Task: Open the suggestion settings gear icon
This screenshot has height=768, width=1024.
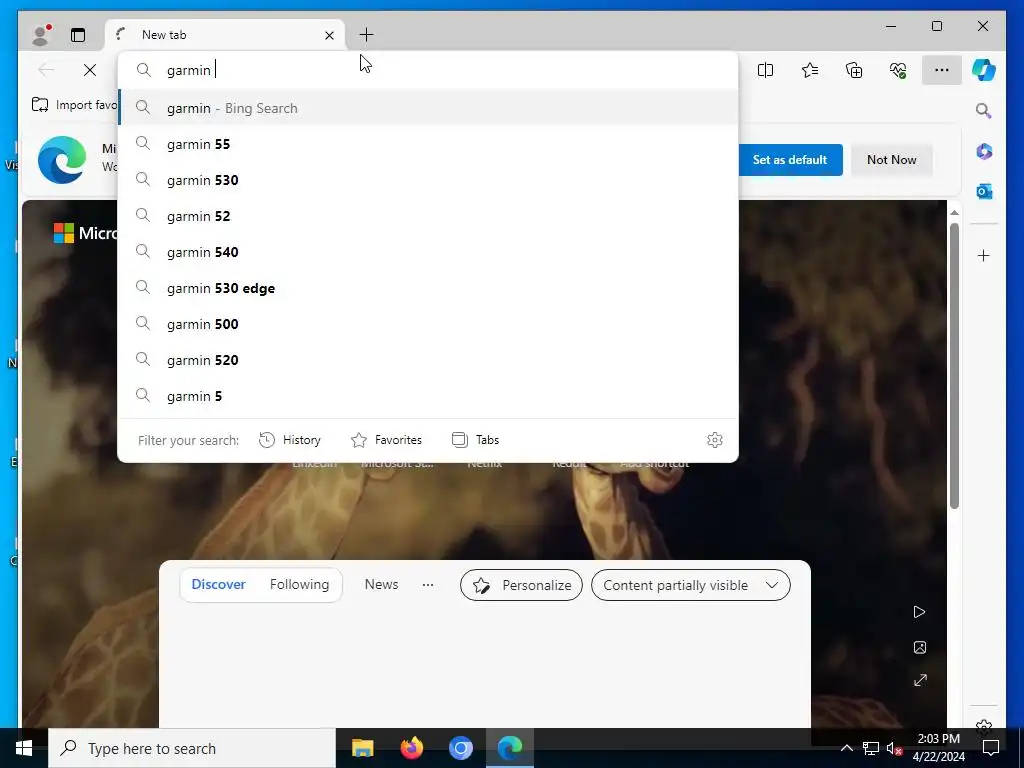Action: tap(714, 440)
